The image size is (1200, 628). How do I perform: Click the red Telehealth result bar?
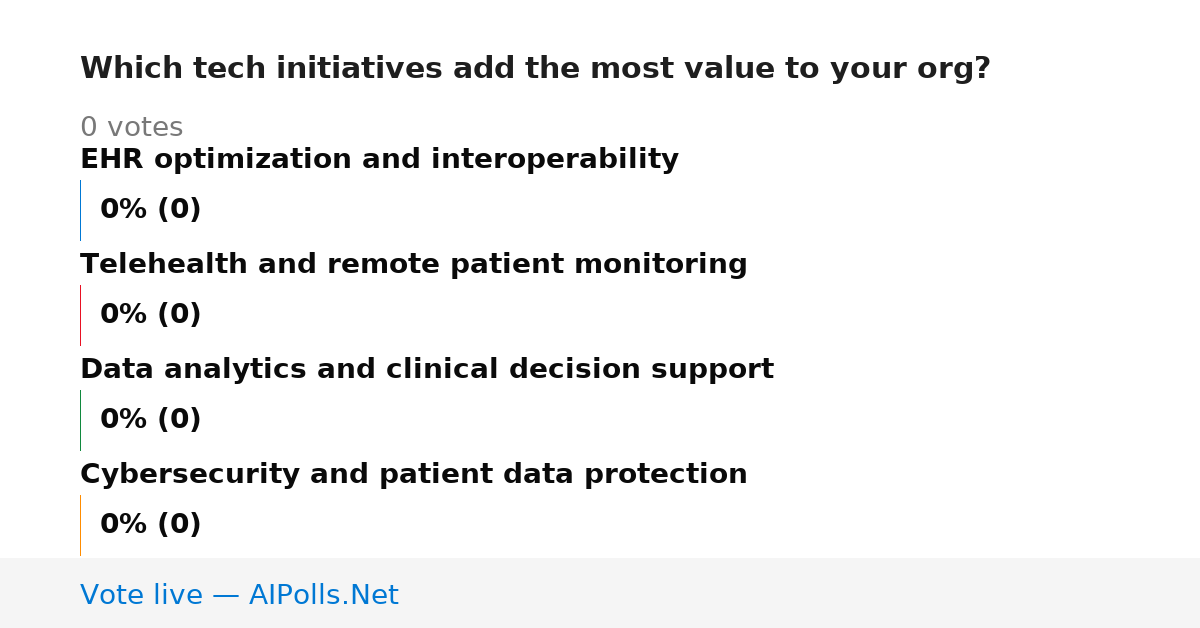[x=80, y=315]
